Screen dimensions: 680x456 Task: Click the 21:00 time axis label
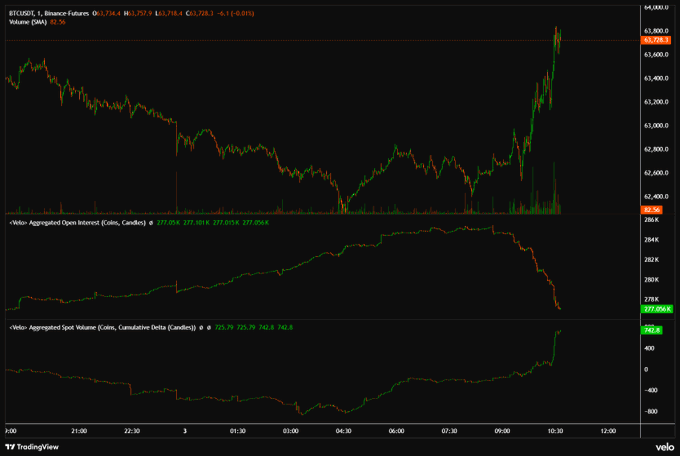(x=79, y=431)
